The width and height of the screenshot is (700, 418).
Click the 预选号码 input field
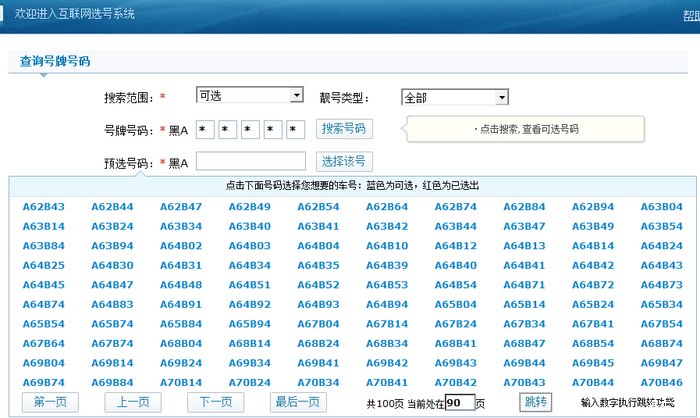(251, 161)
